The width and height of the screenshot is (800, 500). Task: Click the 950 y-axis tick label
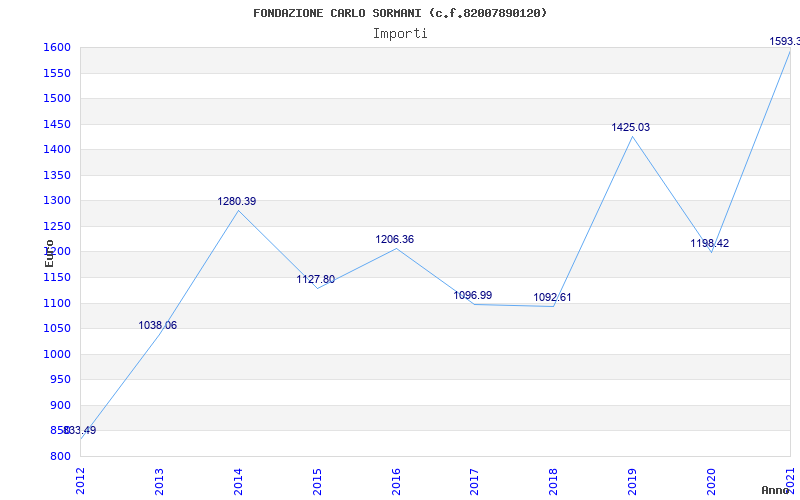[62, 380]
